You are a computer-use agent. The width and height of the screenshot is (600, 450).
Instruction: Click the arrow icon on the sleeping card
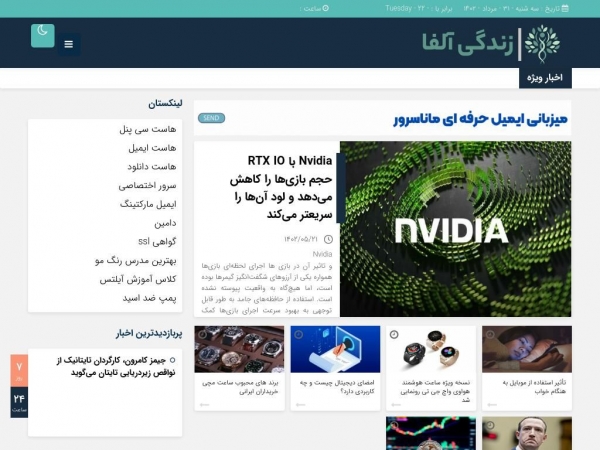492,404
